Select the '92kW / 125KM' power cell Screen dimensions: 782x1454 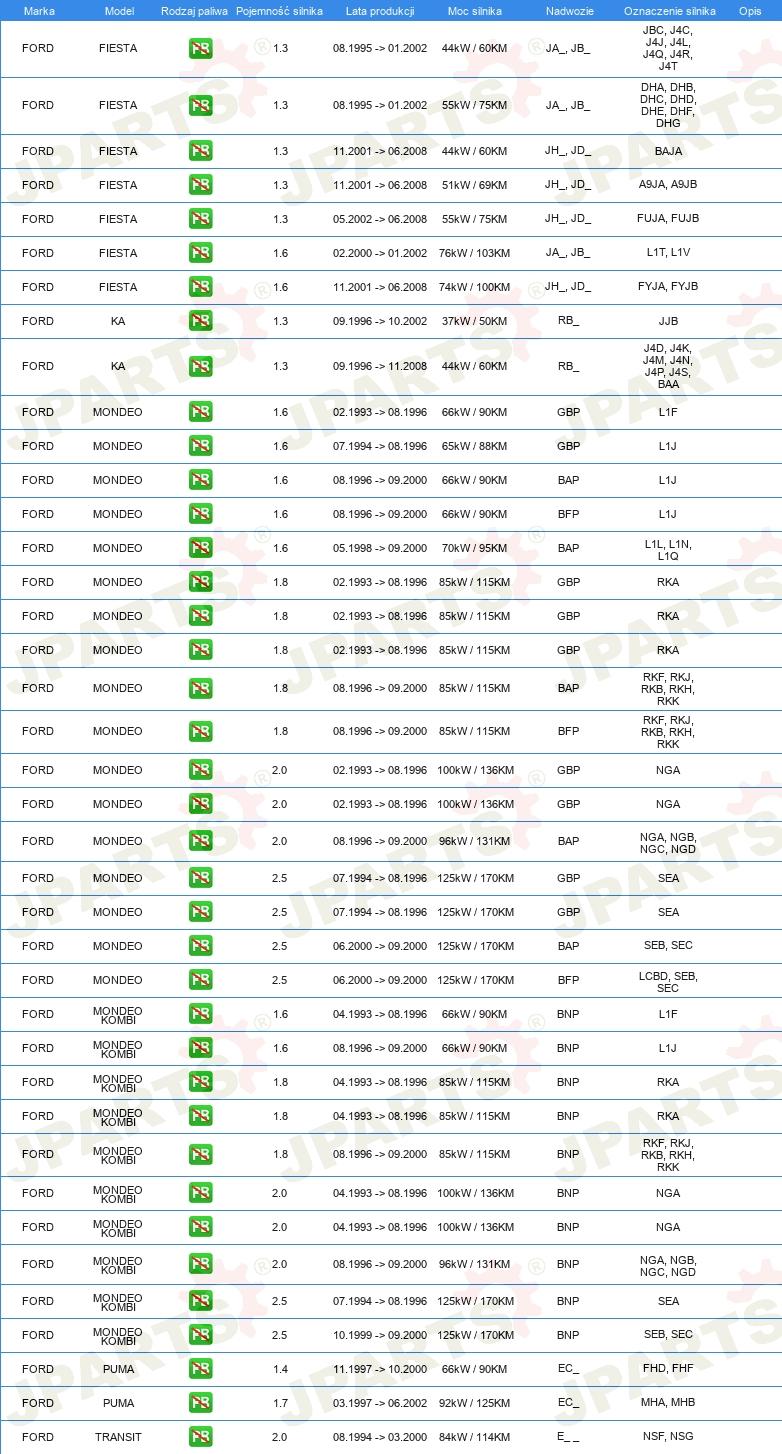[474, 1403]
